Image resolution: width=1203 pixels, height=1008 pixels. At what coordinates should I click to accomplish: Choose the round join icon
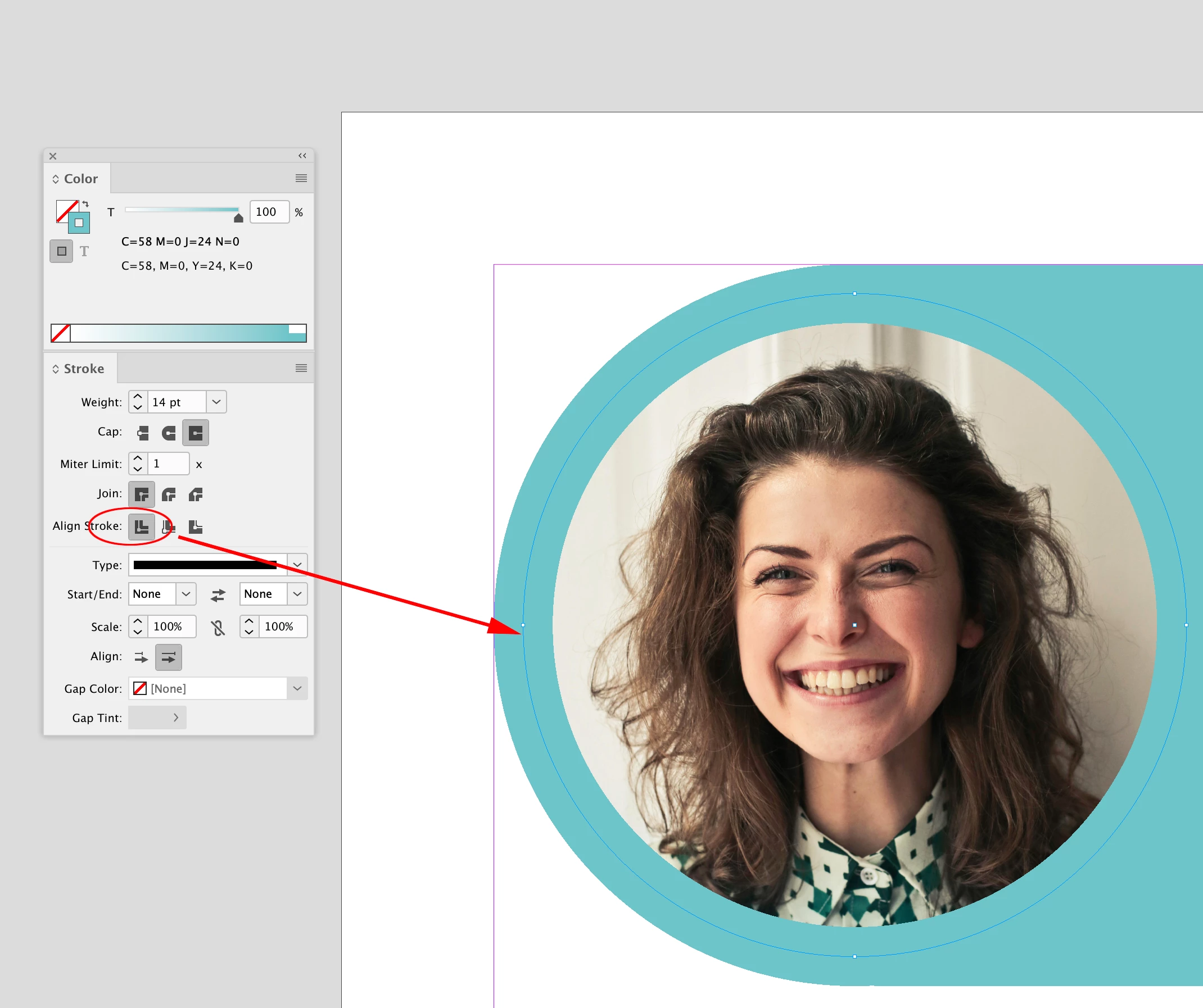tap(169, 494)
